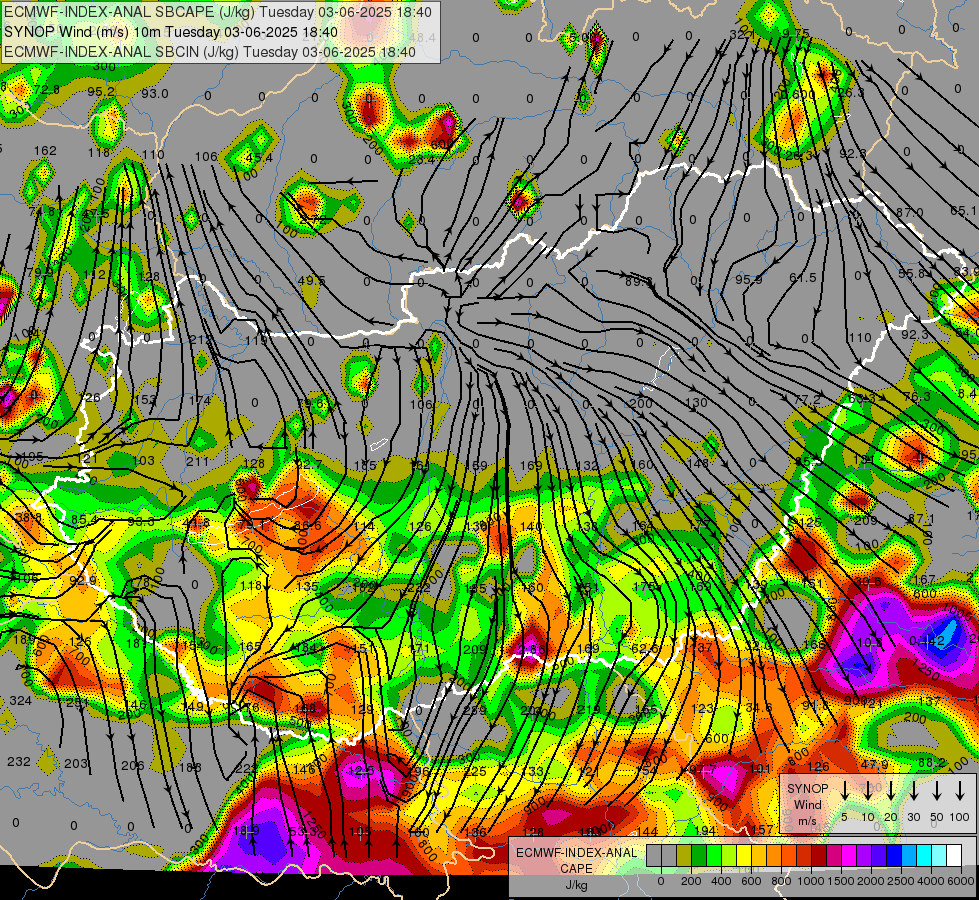This screenshot has width=979, height=900.
Task: Pick the dark red swatch above legend 1000
Action: coord(819,856)
